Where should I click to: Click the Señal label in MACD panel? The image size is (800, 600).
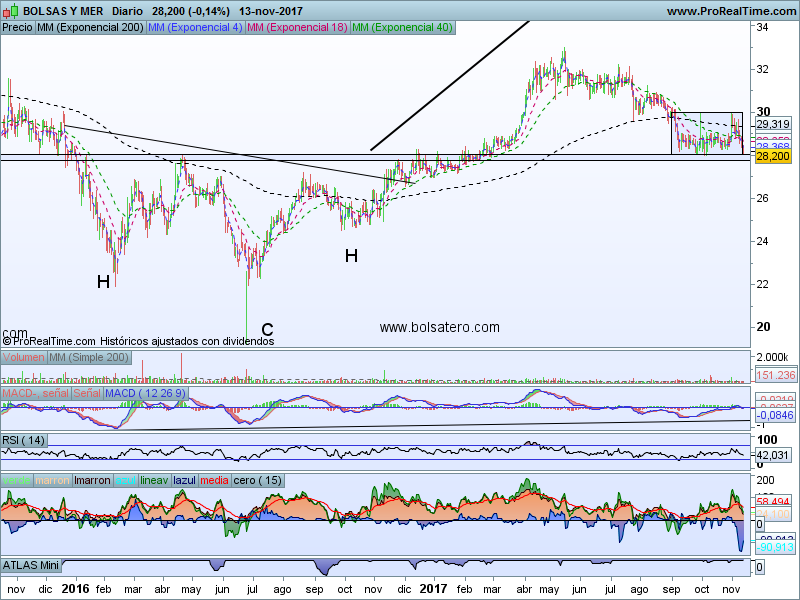point(86,395)
